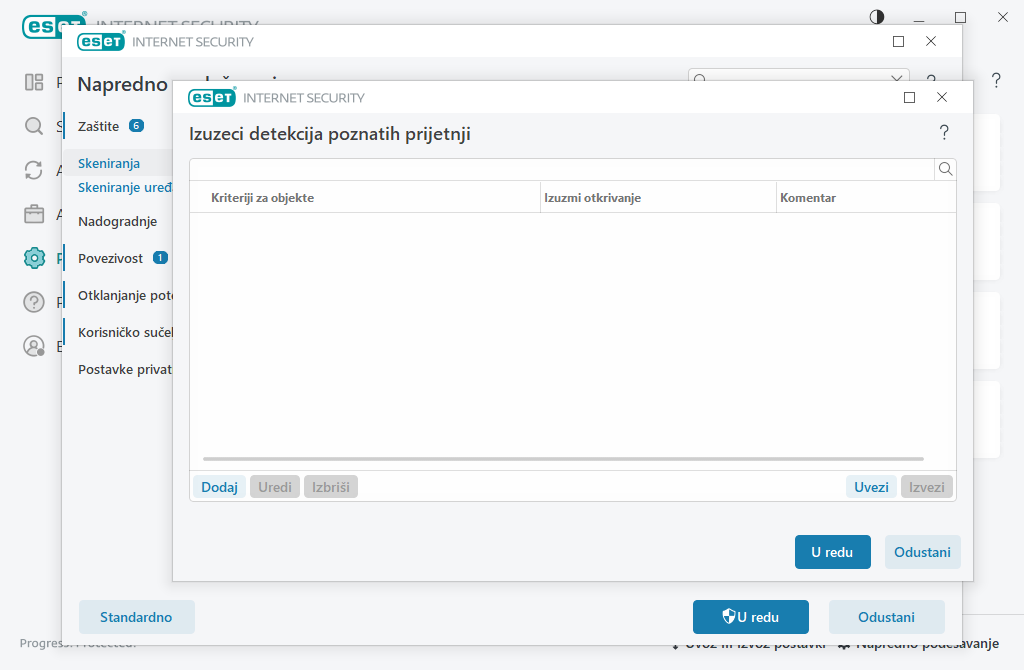Click help question mark in main window
This screenshot has width=1024, height=670.
996,80
